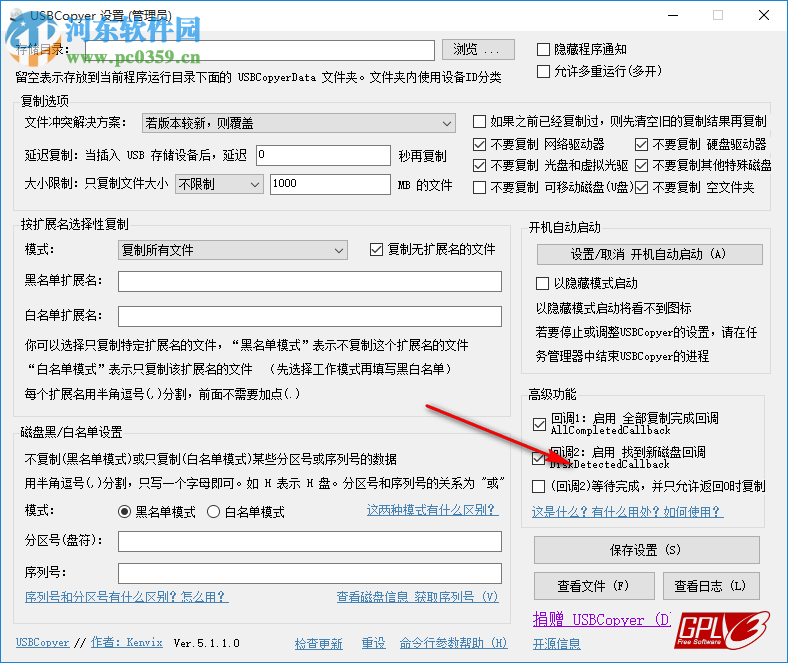
Task: Open the extension mode 复制所有文件 dropdown
Action: [233, 250]
